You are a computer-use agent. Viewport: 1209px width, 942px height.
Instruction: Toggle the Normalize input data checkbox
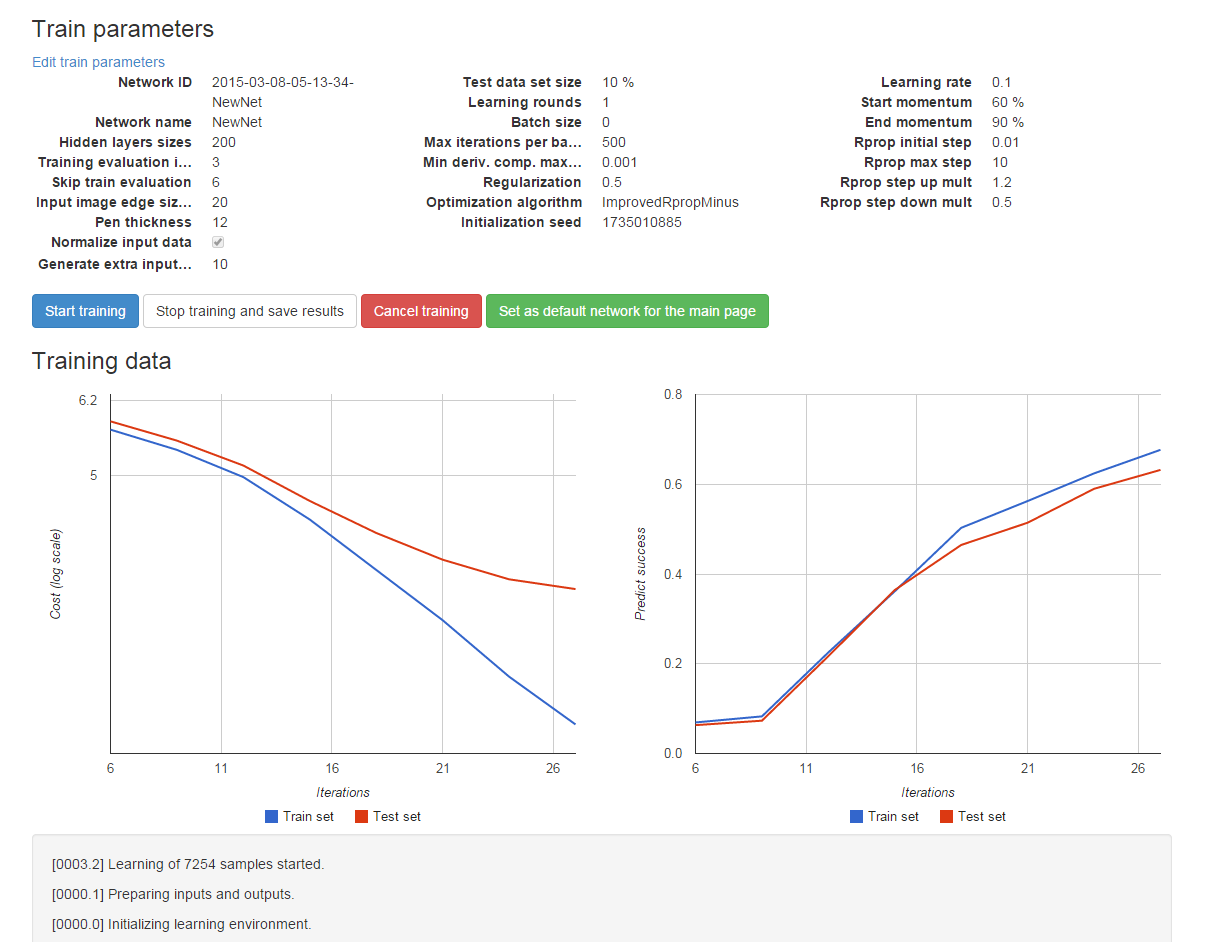(x=218, y=243)
